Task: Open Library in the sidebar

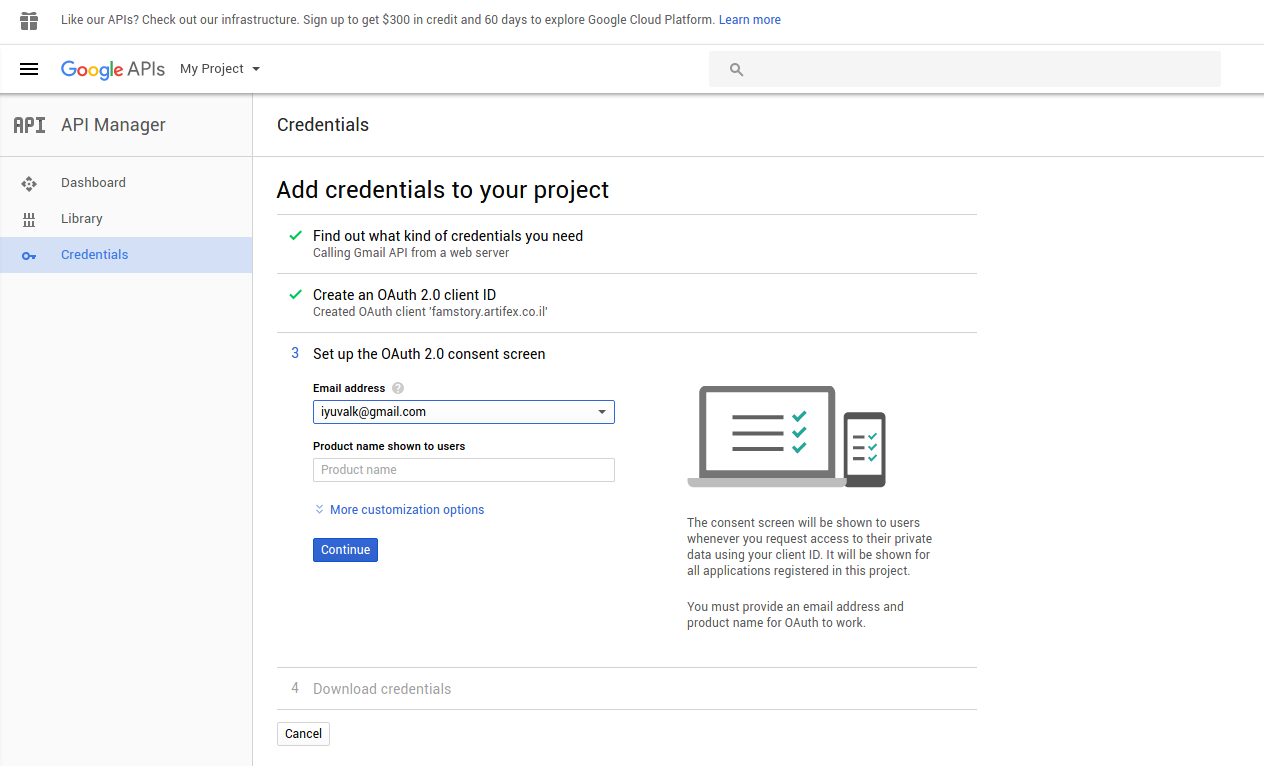Action: point(82,219)
